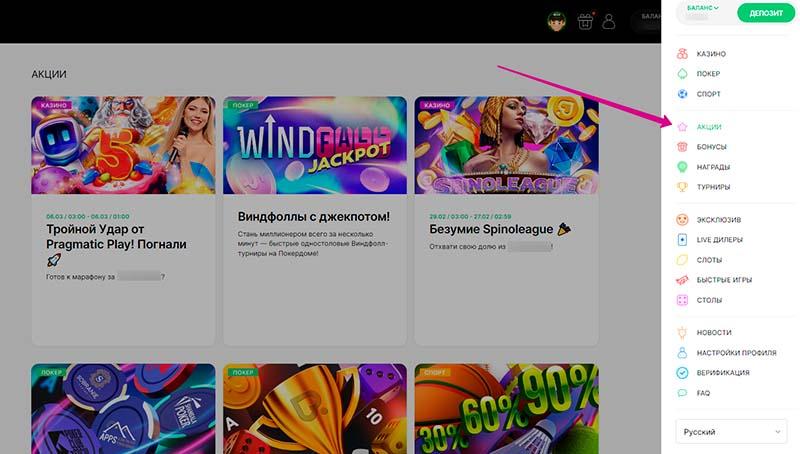Open the Spinoleague promo banner image
Image resolution: width=800 pixels, height=454 pixels.
tap(507, 145)
